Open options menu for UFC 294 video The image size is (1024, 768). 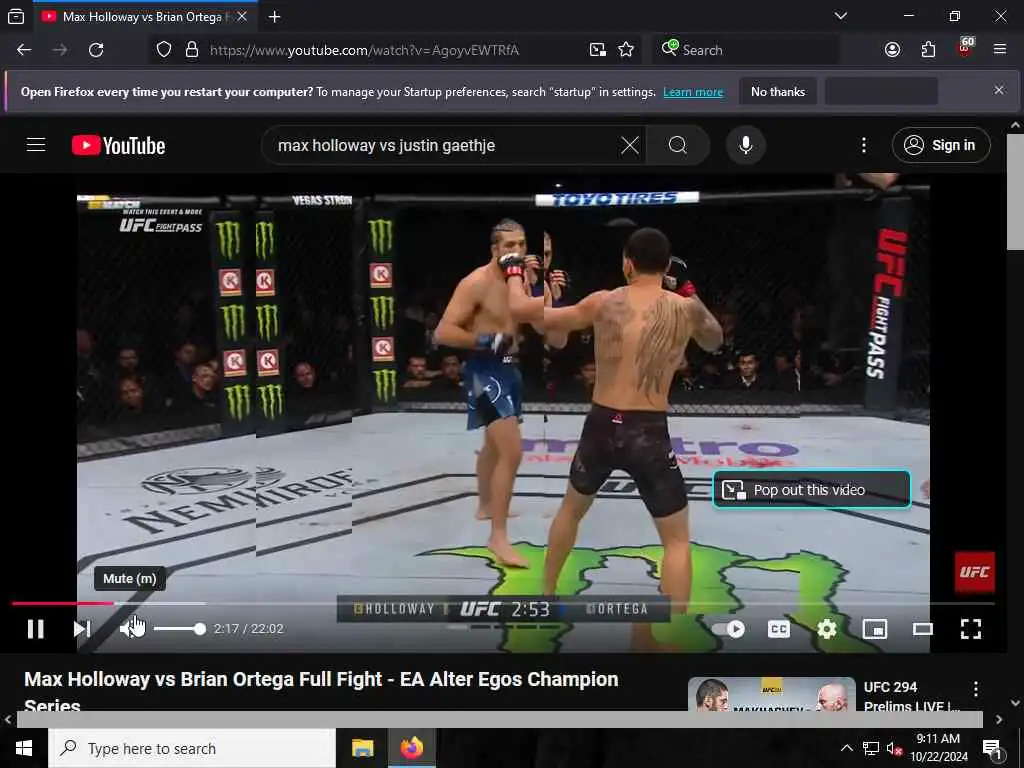pos(976,689)
